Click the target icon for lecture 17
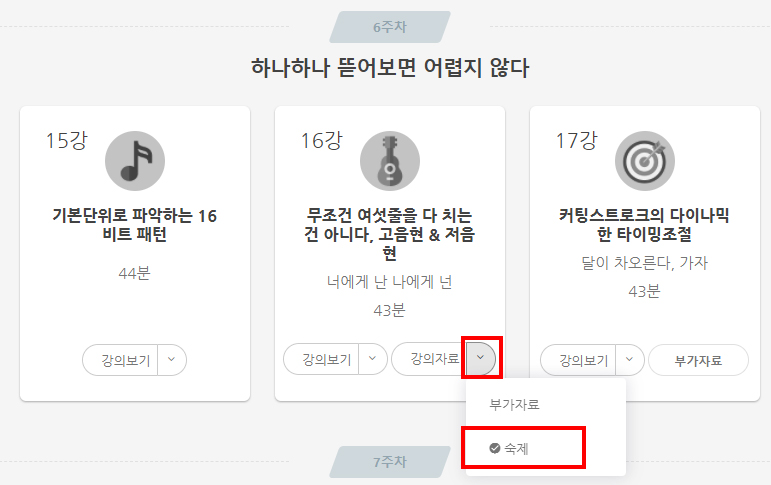The height and width of the screenshot is (485, 771). [645, 161]
